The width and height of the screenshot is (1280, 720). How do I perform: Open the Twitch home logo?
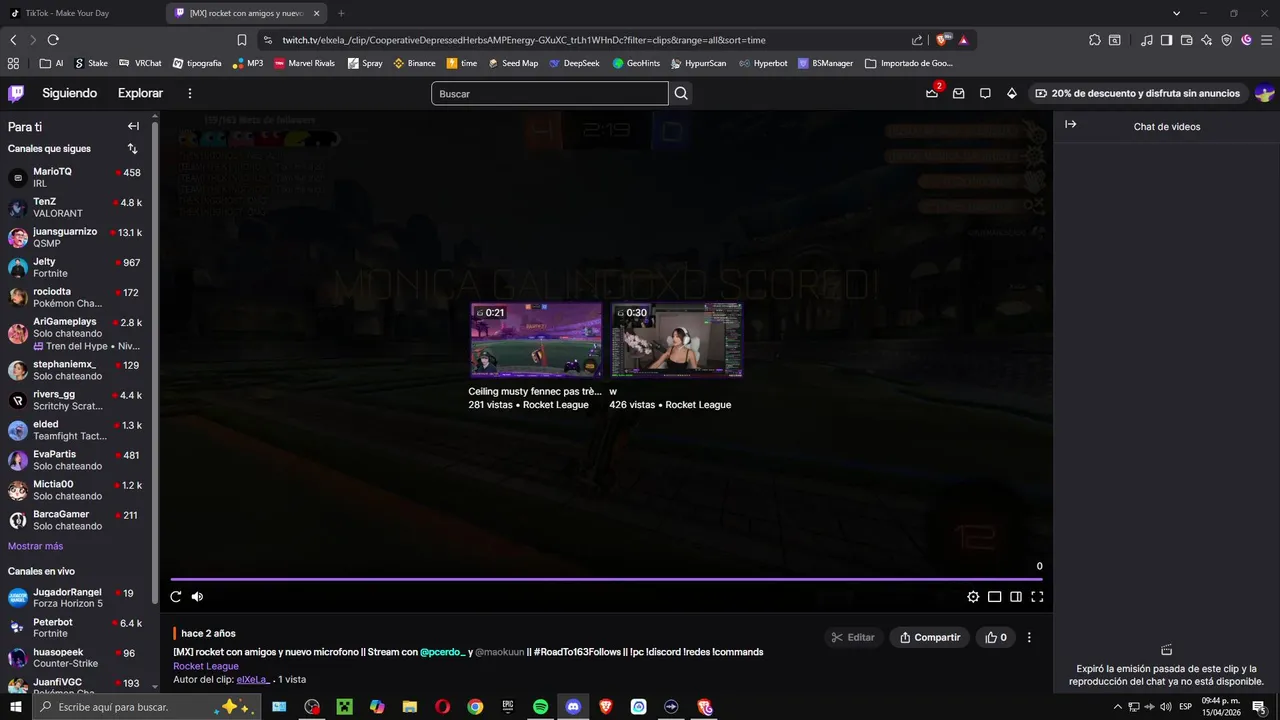click(16, 93)
